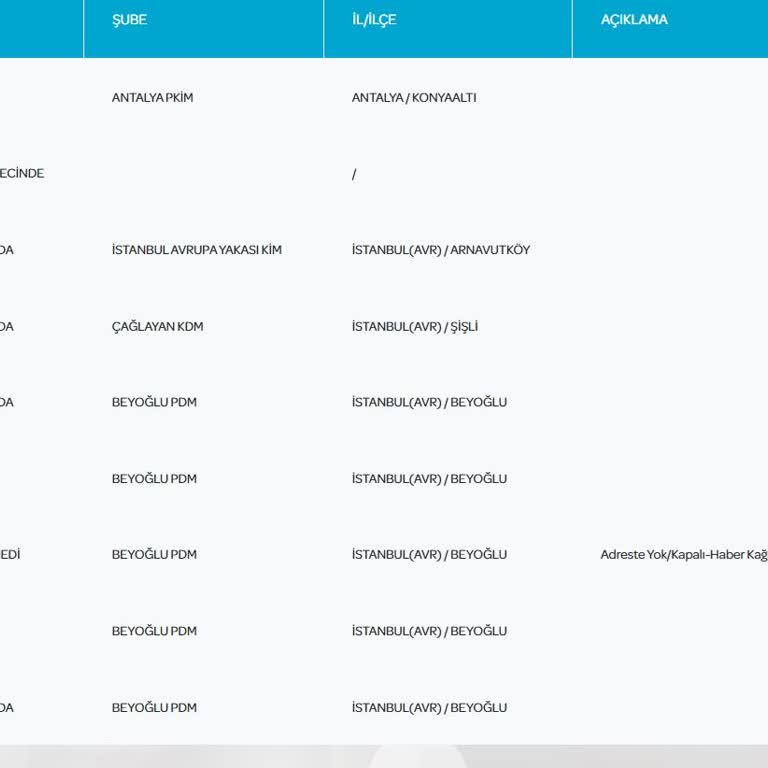Viewport: 768px width, 768px height.
Task: Select the ANTALYA / KONYAALTI cell
Action: coord(414,97)
